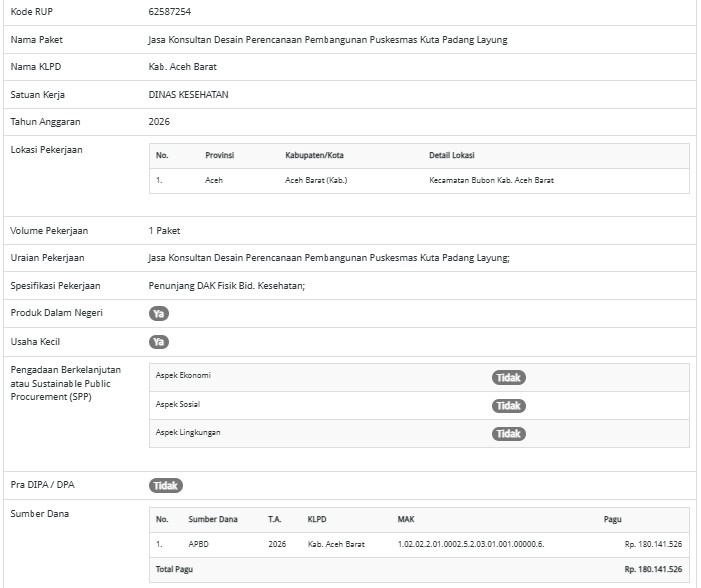
Task: Click the Tidak badge for Aspek Lingkungan
Action: coord(508,433)
